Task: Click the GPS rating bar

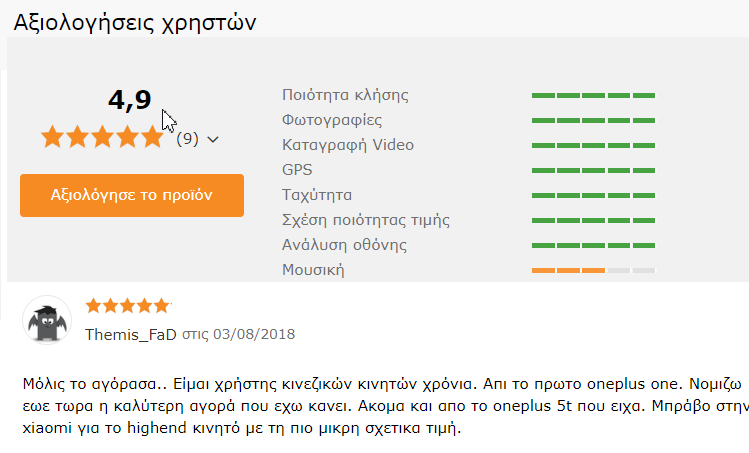Action: [x=593, y=170]
